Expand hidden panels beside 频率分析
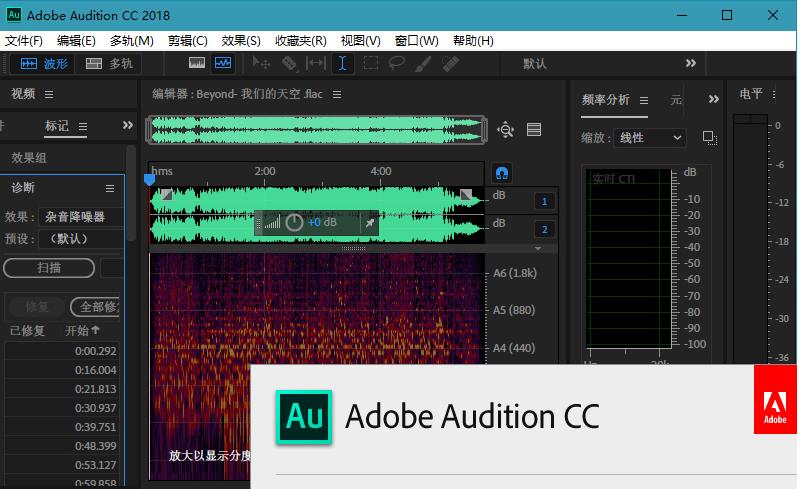The height and width of the screenshot is (489, 801). tap(714, 99)
